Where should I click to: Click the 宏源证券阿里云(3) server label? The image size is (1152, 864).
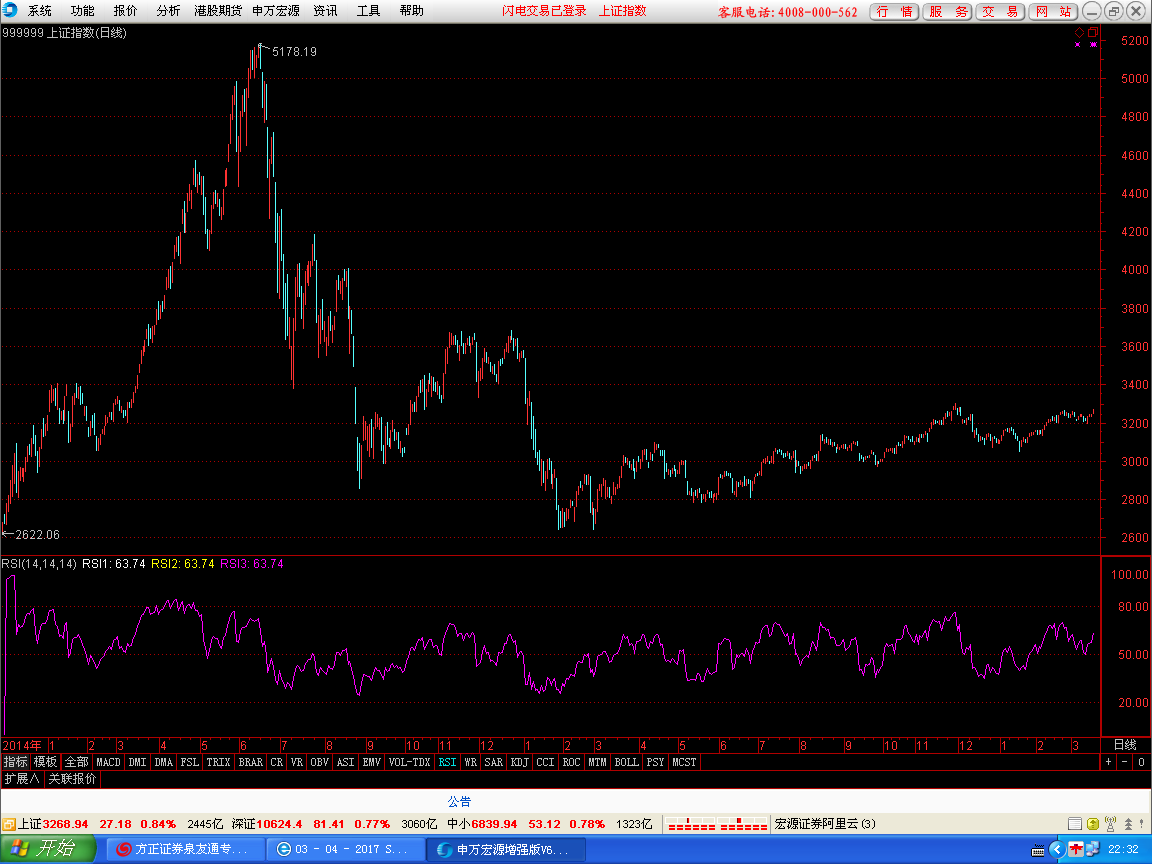click(x=825, y=824)
